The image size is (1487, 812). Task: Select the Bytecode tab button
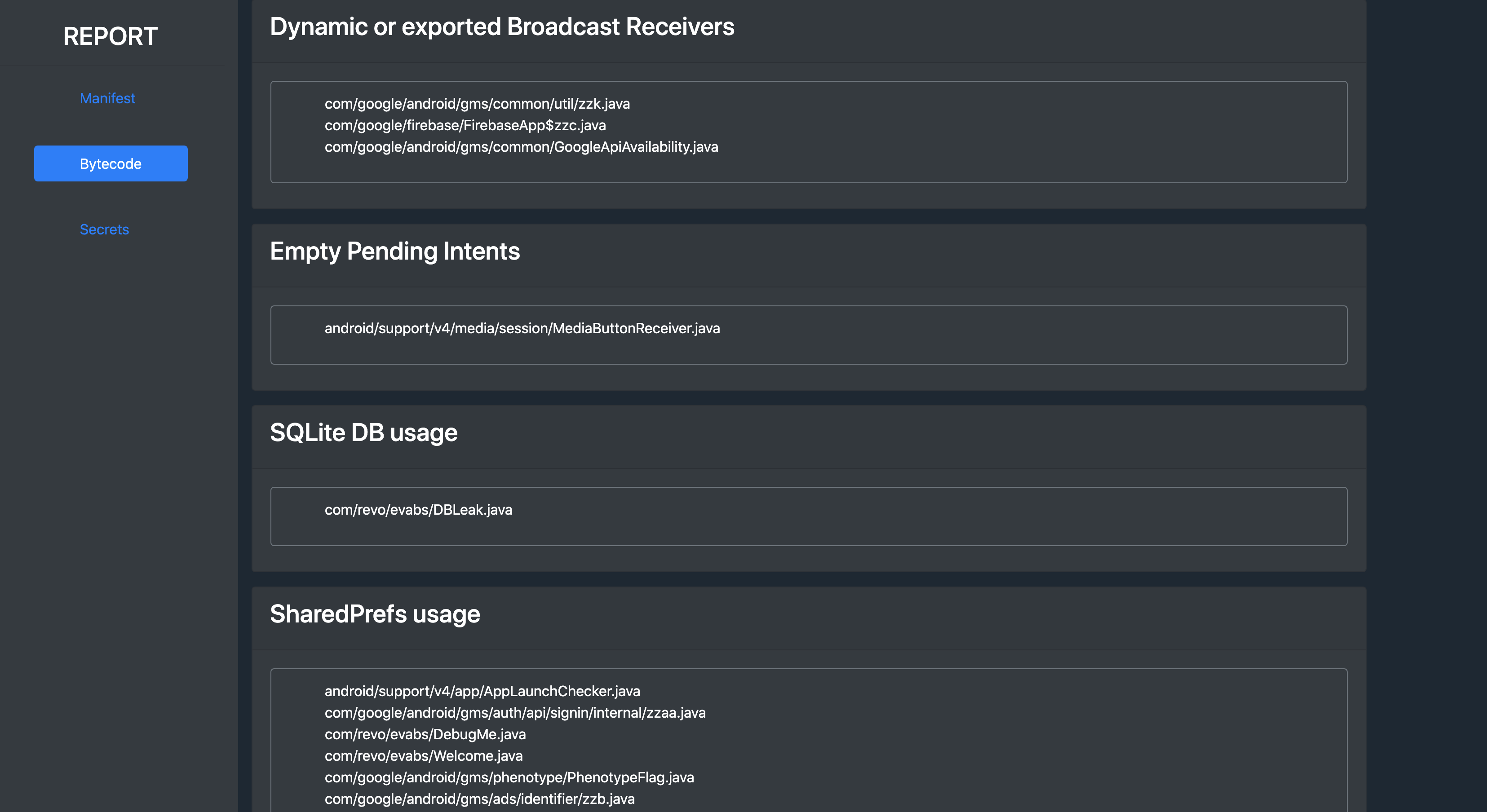coord(111,164)
